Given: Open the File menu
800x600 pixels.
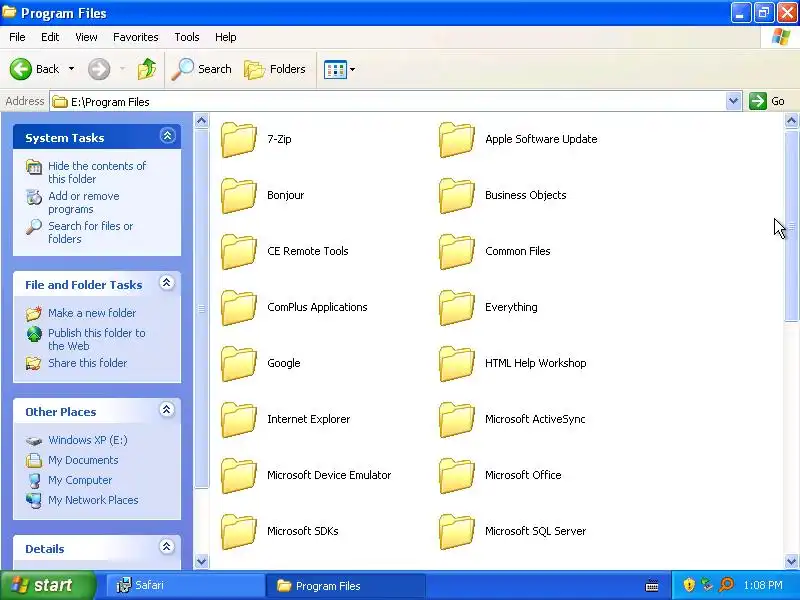Looking at the screenshot, I should pos(17,37).
